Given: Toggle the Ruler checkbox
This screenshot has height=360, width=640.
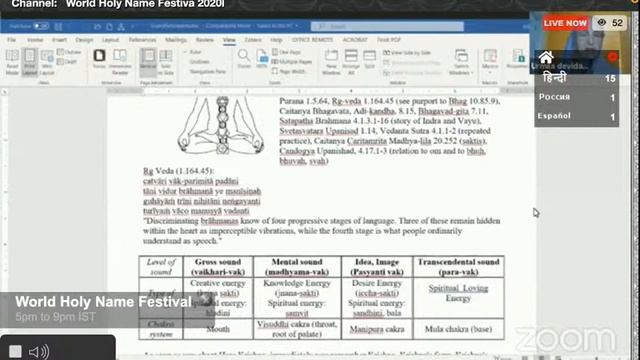Looking at the screenshot, I should click(193, 52).
